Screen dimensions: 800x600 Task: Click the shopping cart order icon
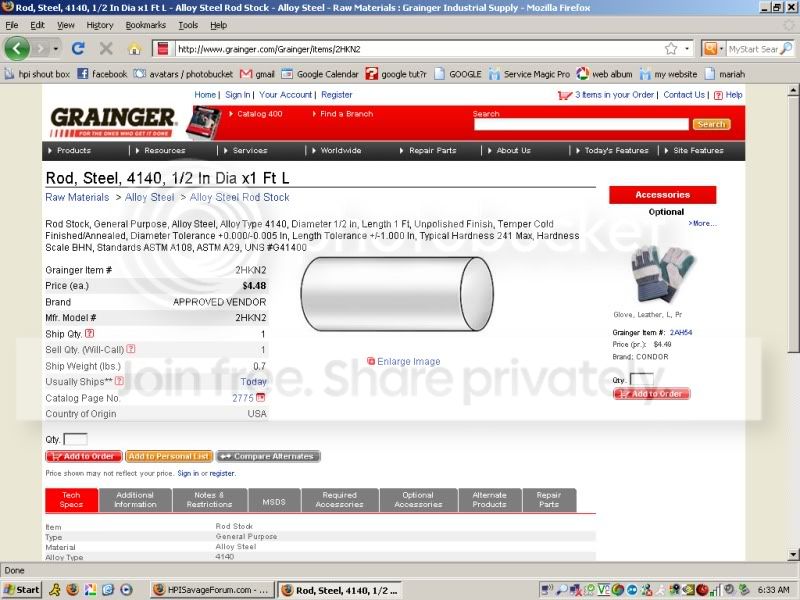(565, 95)
